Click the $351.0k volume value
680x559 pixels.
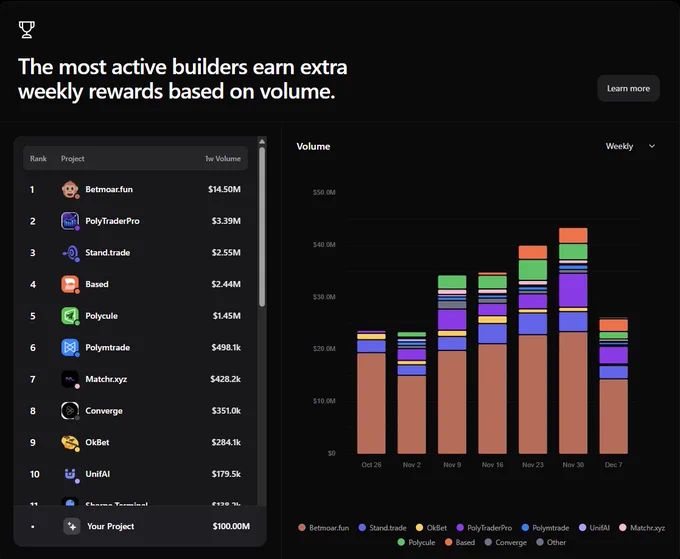pyautogui.click(x=226, y=411)
